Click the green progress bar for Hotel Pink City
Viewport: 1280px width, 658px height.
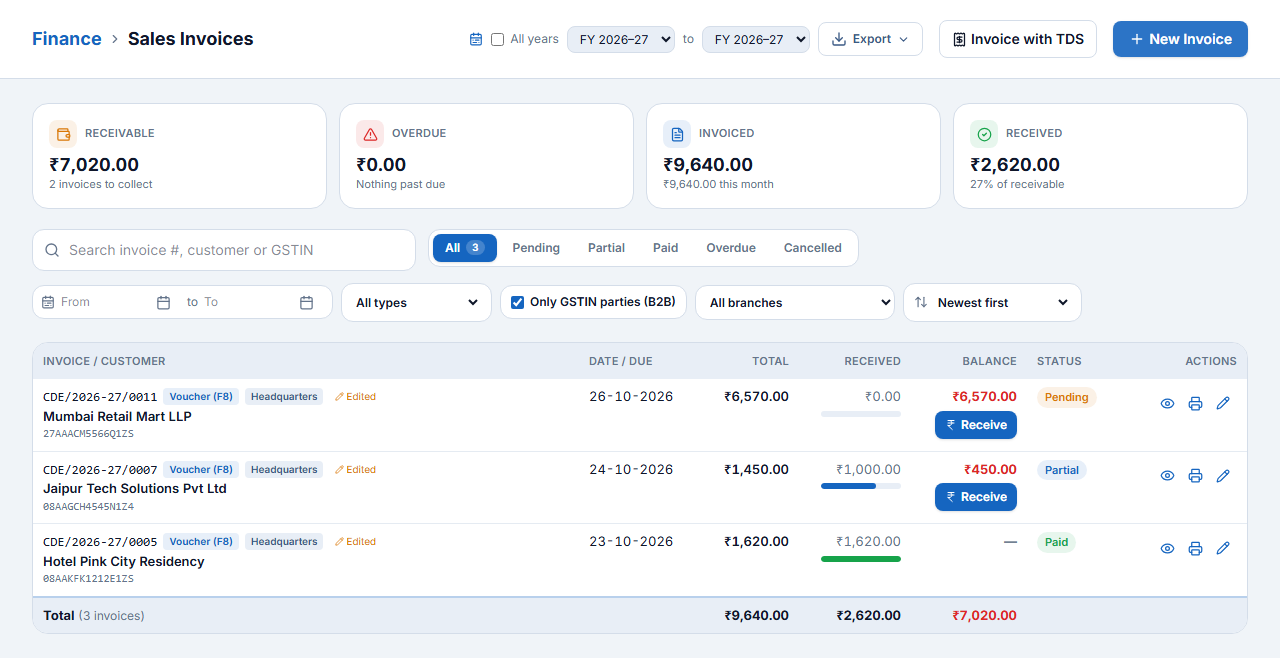[861, 559]
